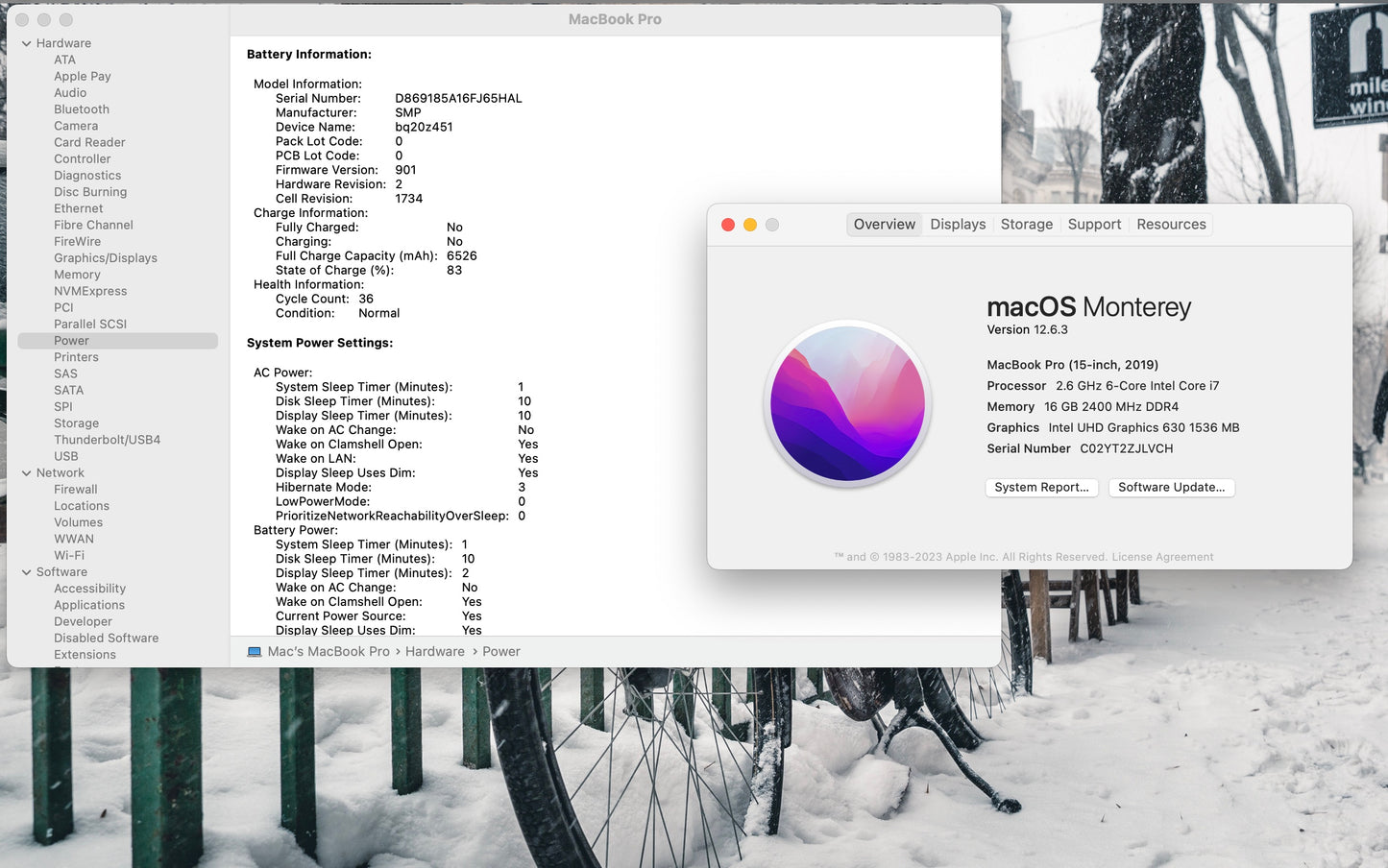Screen dimensions: 1388x868
Task: Collapse the Software section disclosure triangle
Action: (27, 572)
